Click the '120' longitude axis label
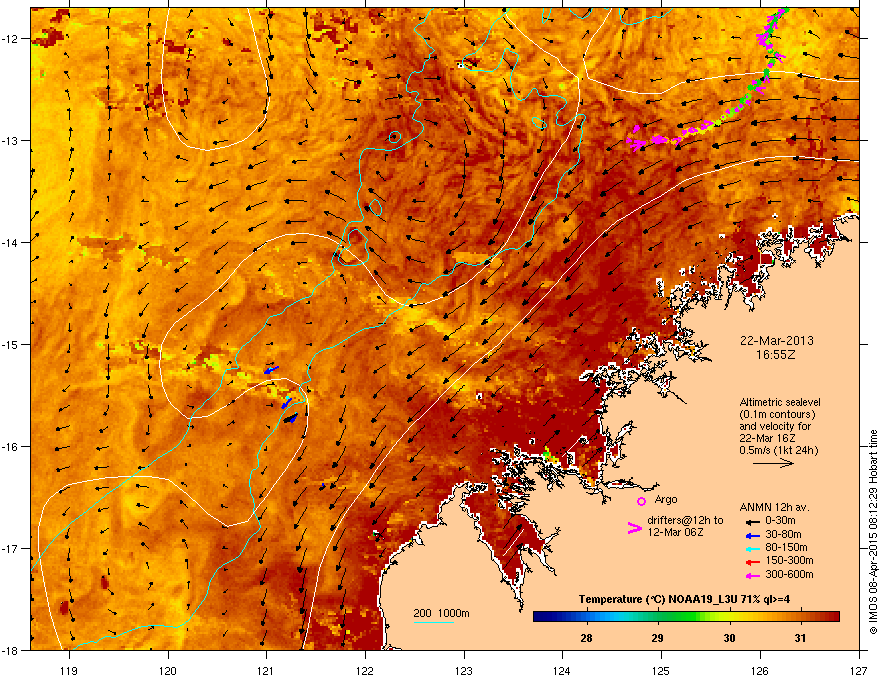 [x=168, y=670]
